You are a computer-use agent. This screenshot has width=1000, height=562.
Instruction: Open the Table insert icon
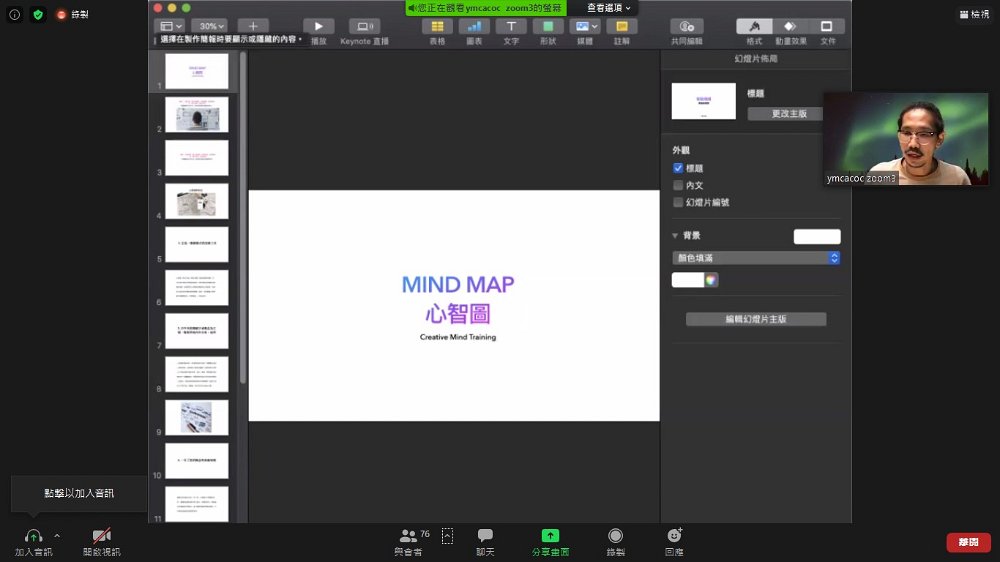point(438,26)
